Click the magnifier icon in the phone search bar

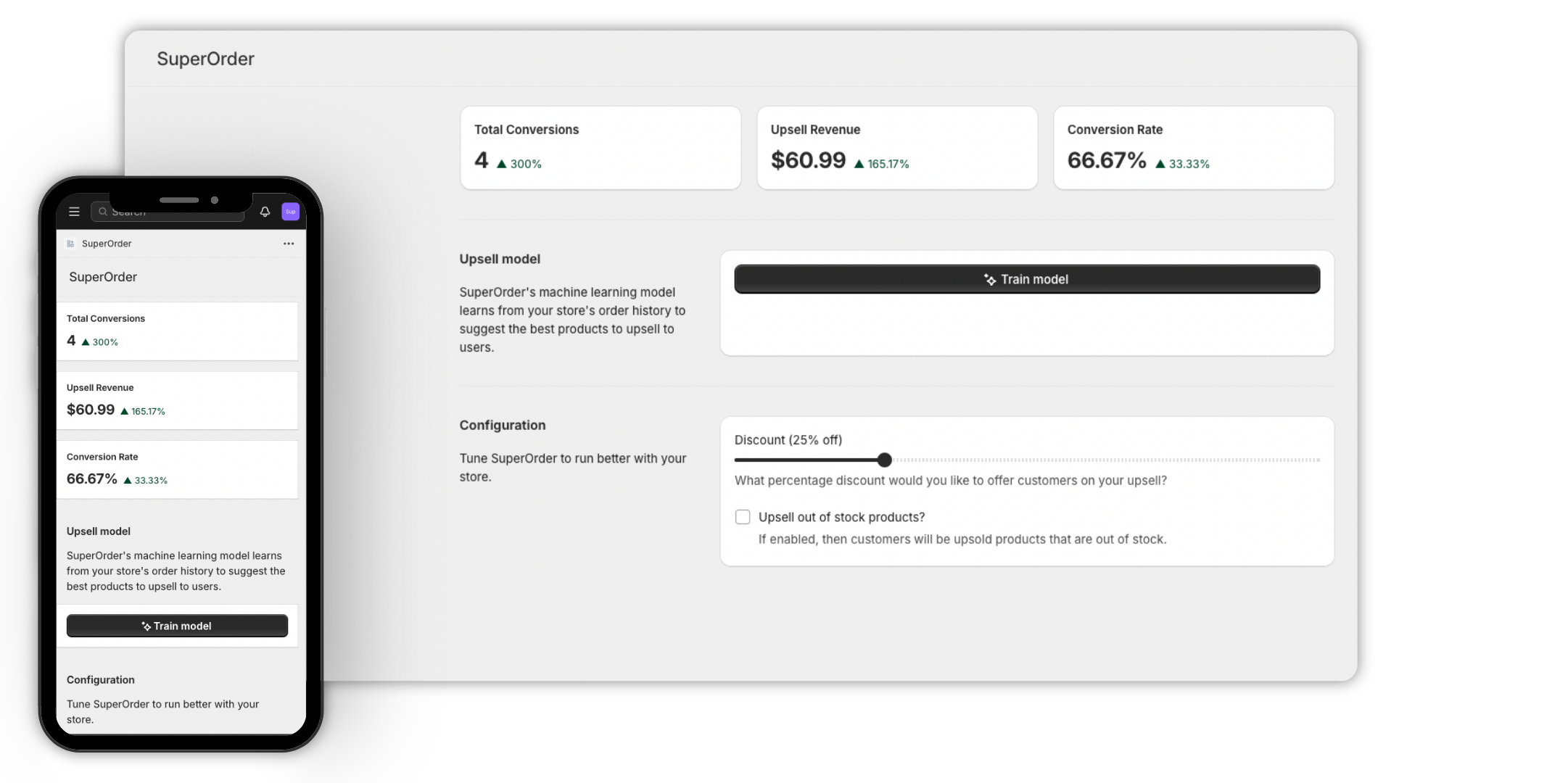[103, 212]
